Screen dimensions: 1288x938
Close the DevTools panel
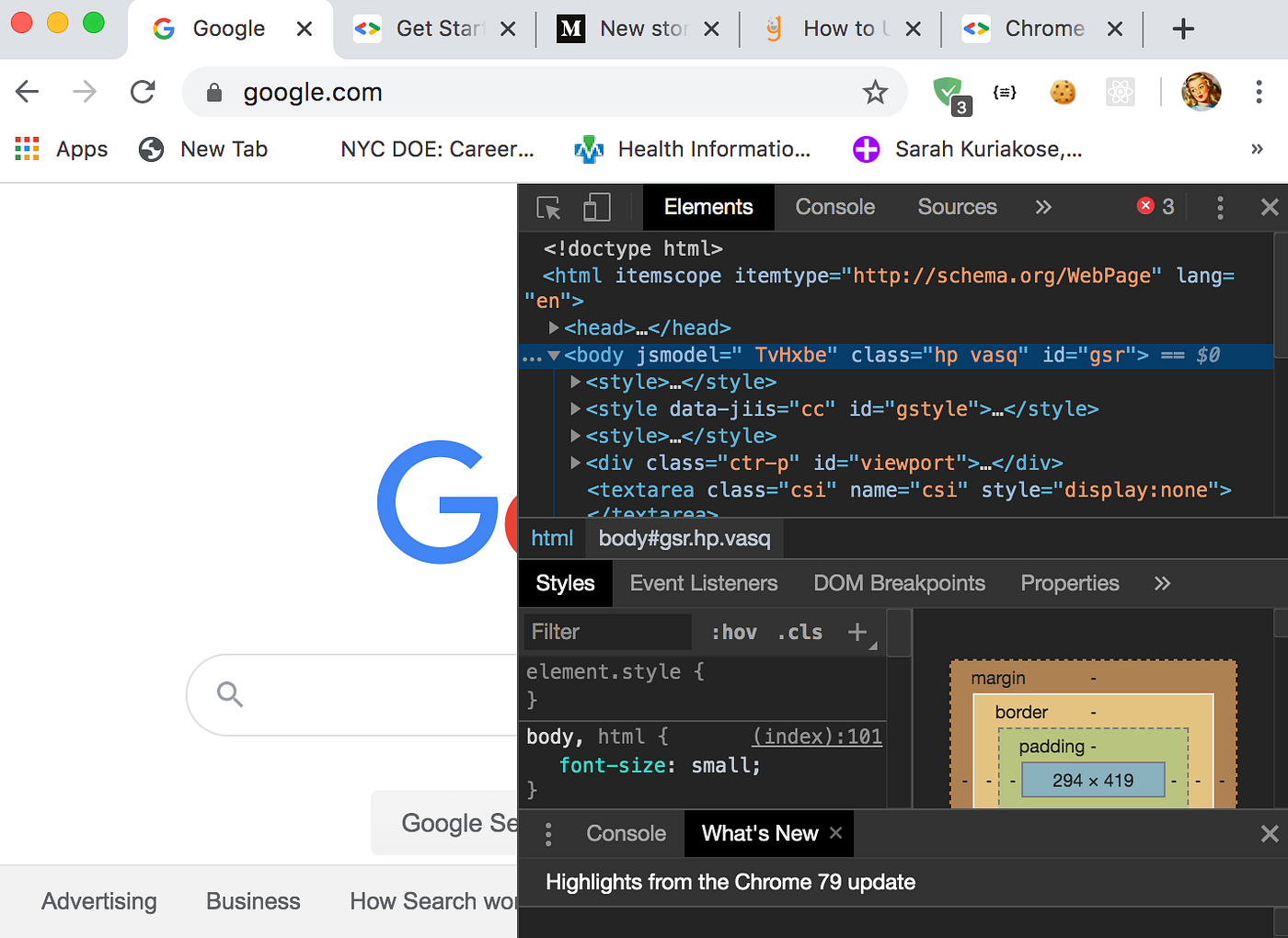pyautogui.click(x=1270, y=208)
